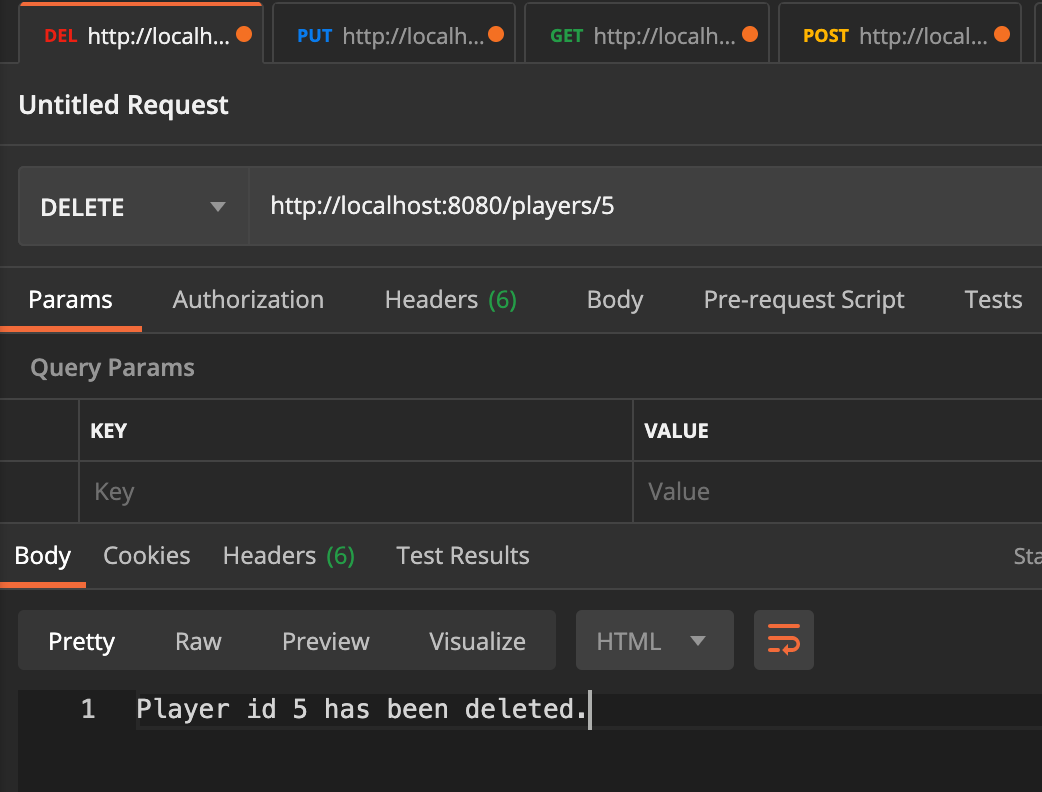Show the response Cookies tab
The width and height of the screenshot is (1042, 792).
point(147,556)
